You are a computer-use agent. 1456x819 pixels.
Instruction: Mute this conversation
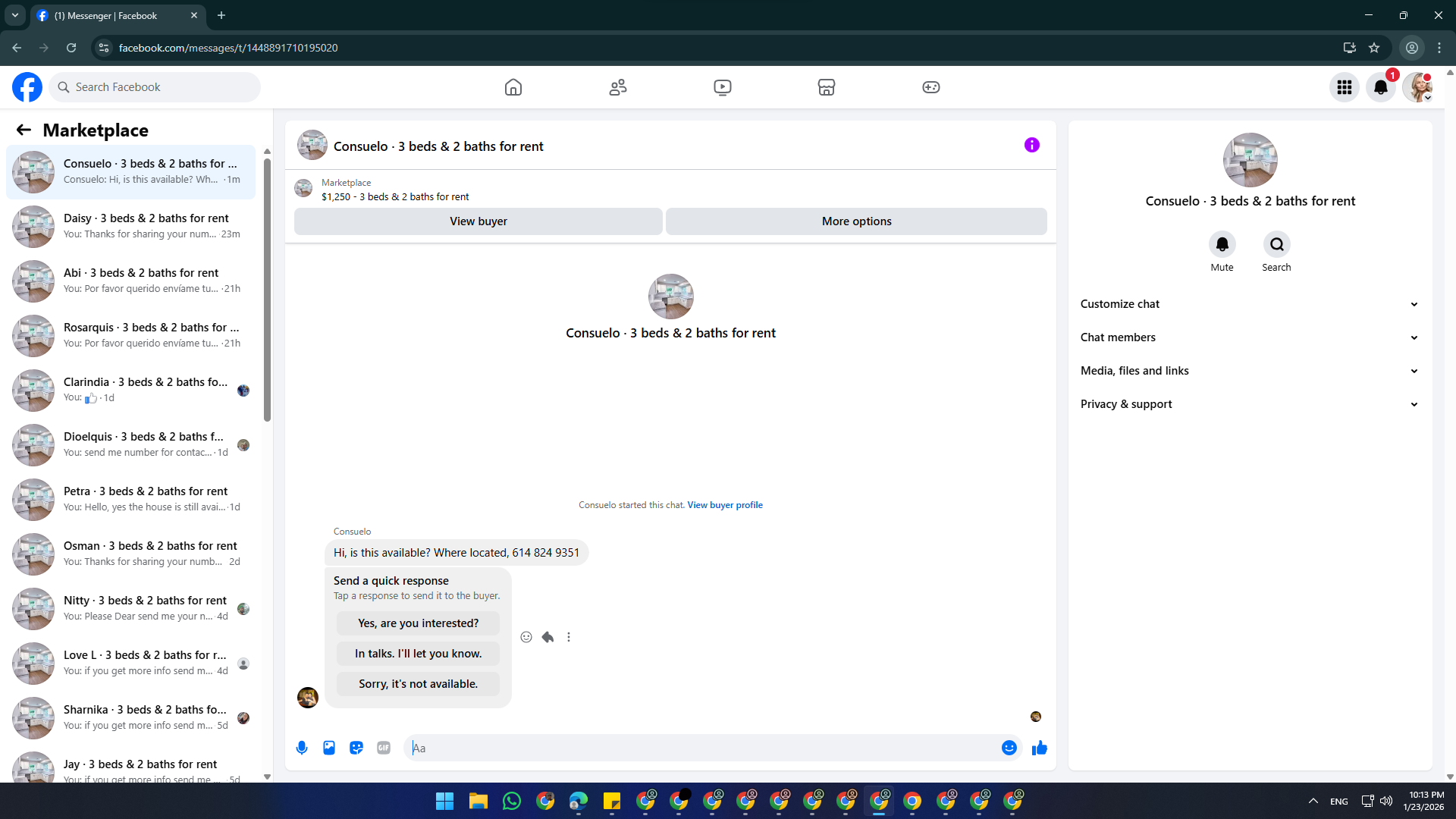tap(1222, 245)
